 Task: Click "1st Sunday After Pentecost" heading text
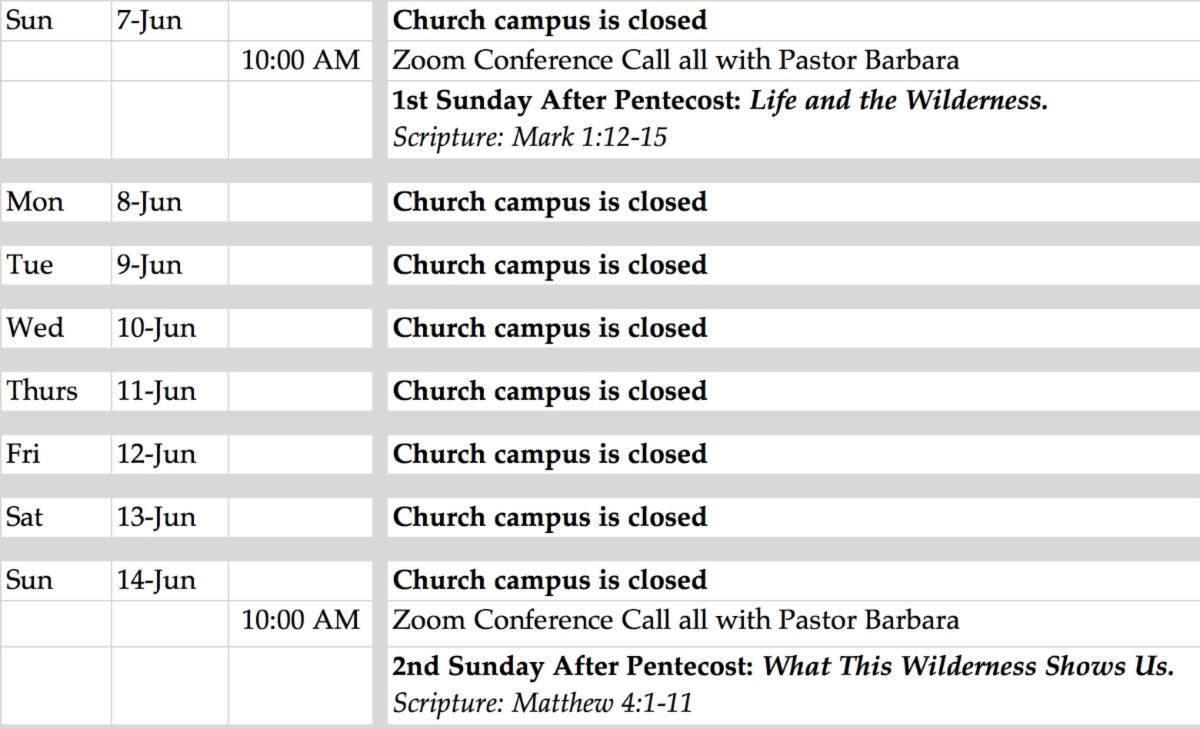tap(567, 101)
